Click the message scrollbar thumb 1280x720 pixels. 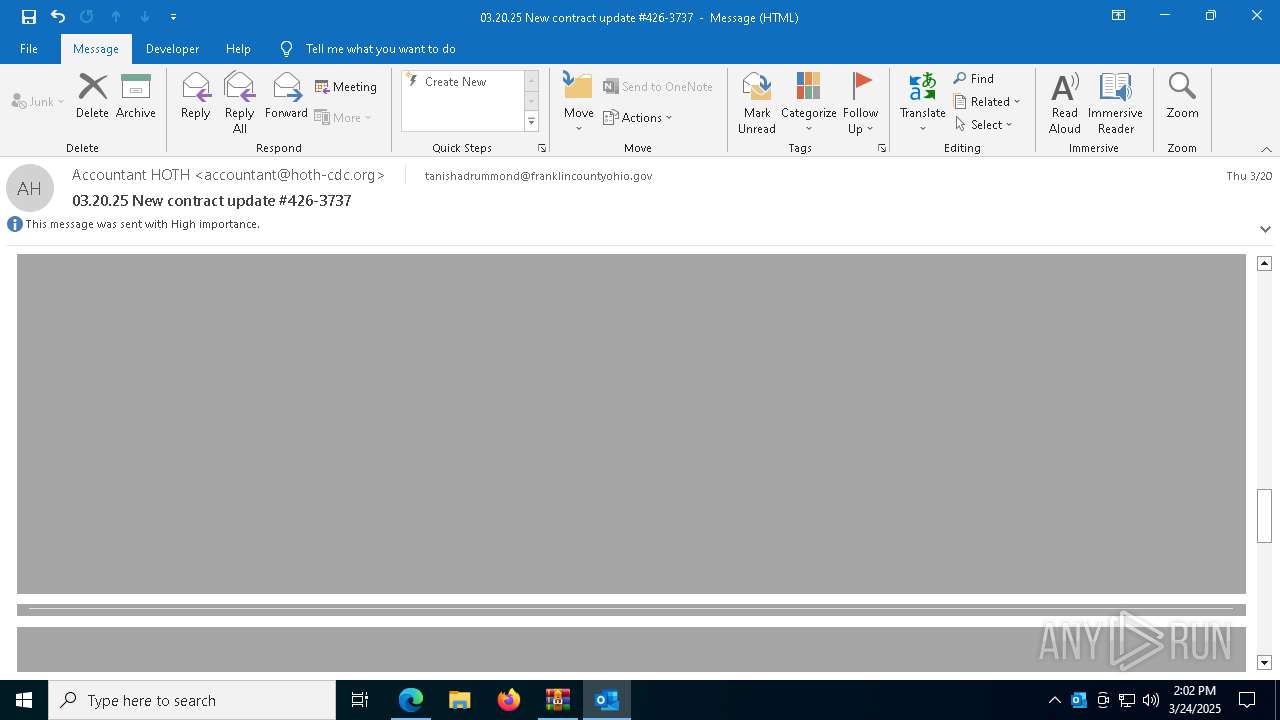coord(1264,515)
